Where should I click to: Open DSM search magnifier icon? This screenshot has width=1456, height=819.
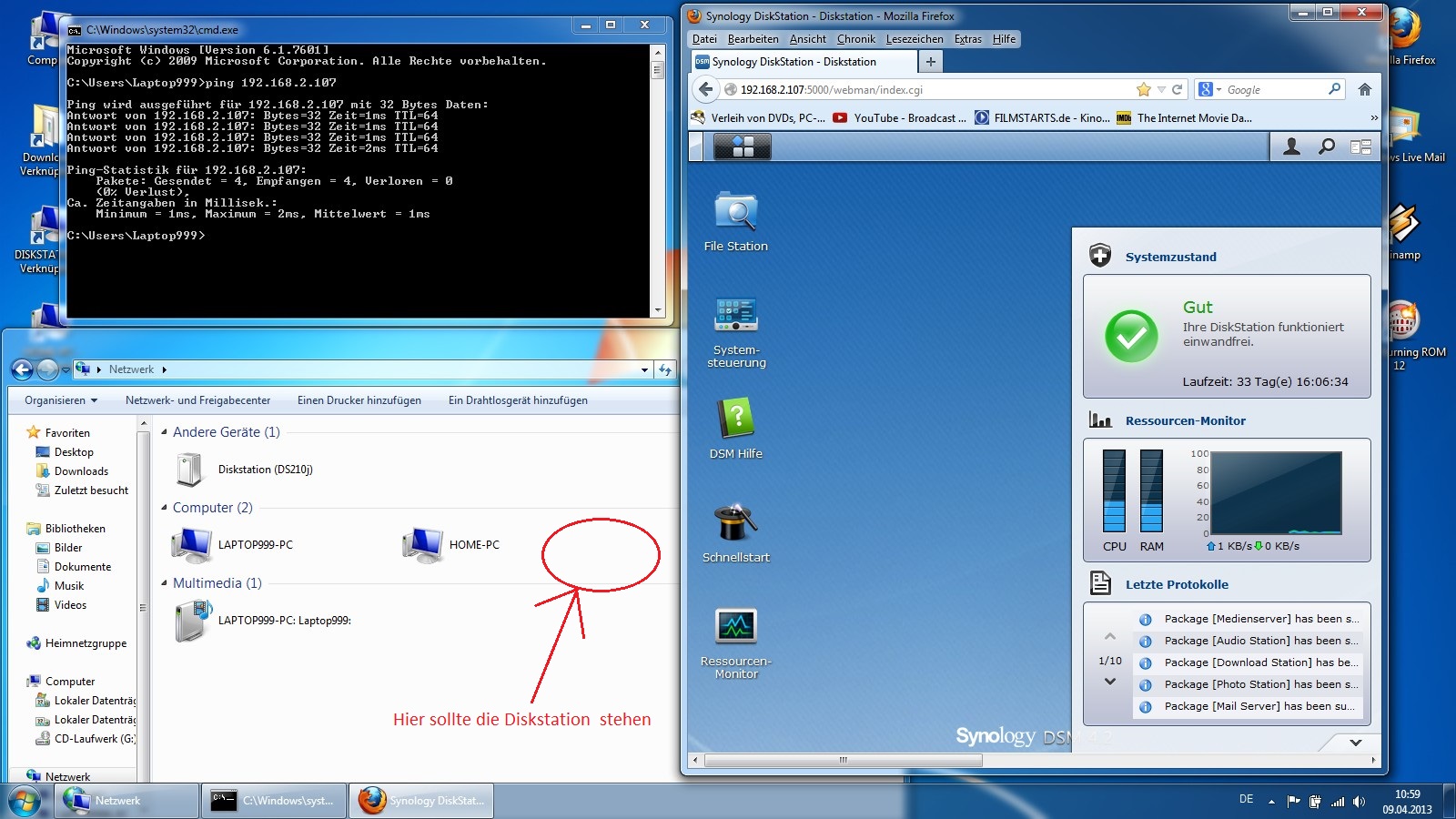pyautogui.click(x=1327, y=147)
